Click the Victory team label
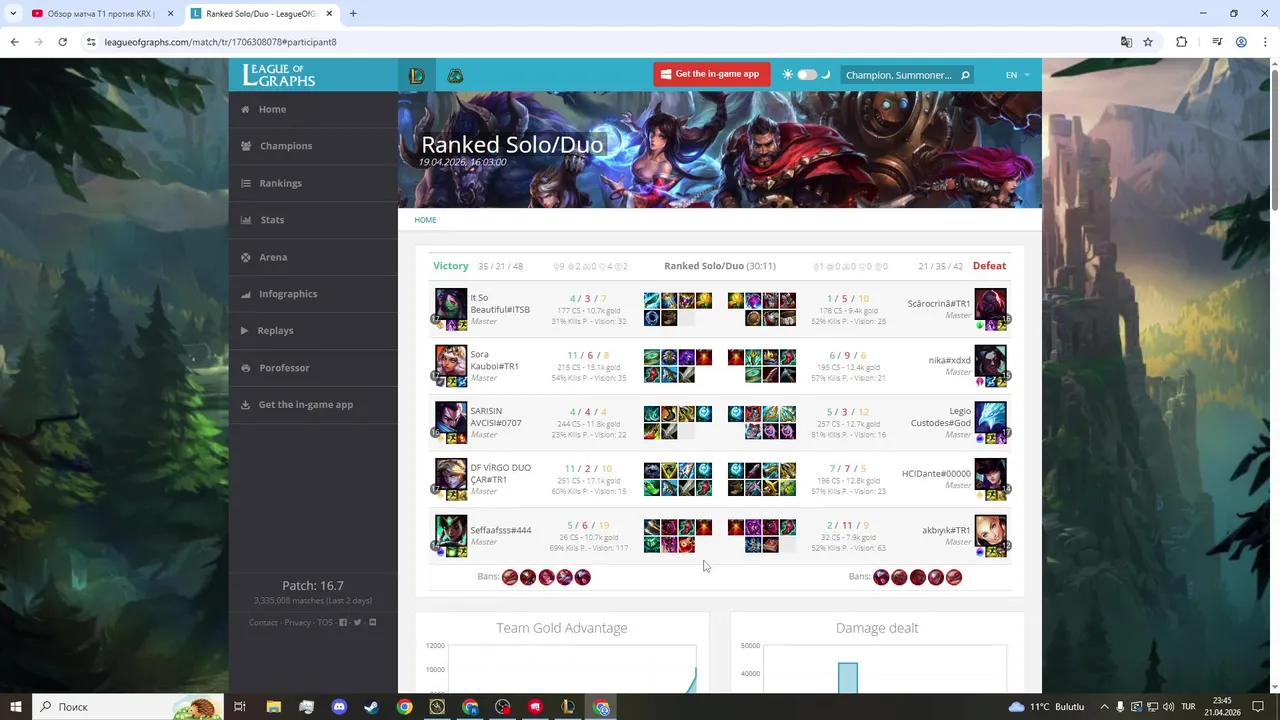 [450, 266]
